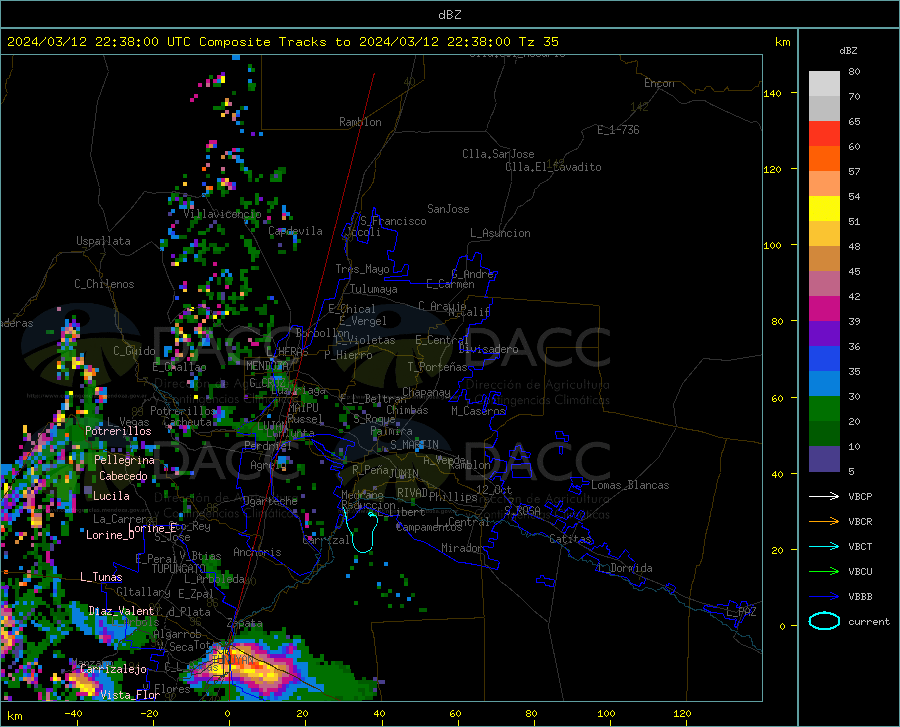Click the Encon label
This screenshot has width=900, height=727.
pos(659,83)
